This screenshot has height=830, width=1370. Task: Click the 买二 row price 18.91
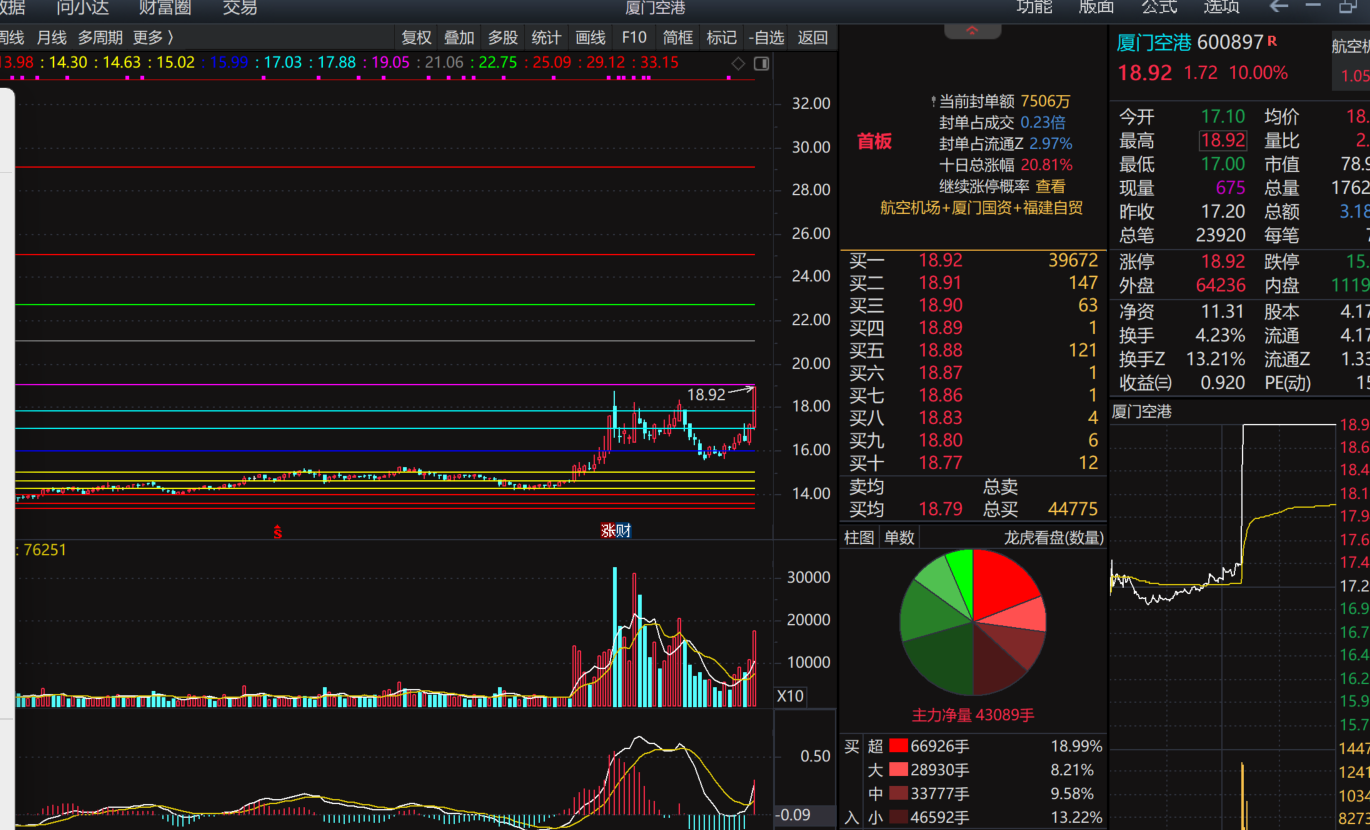pos(940,283)
